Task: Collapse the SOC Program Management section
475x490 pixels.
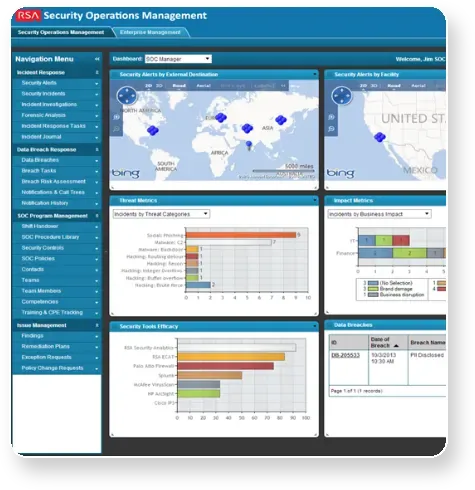Action: (x=97, y=216)
